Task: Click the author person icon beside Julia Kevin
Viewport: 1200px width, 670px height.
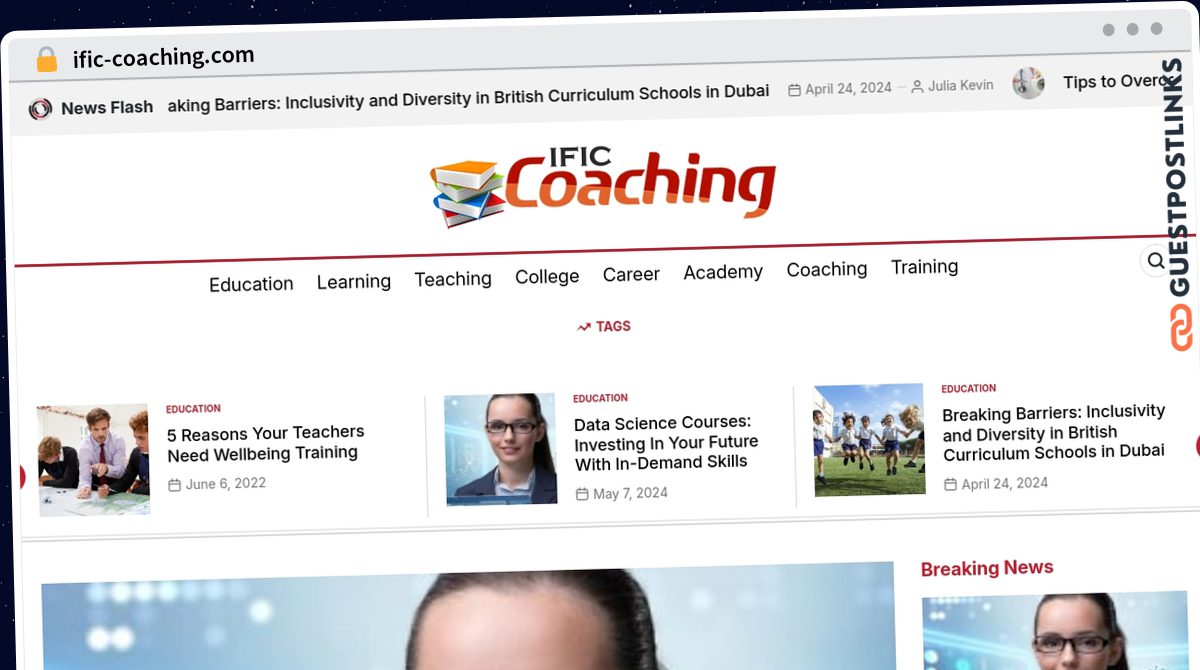Action: [917, 87]
